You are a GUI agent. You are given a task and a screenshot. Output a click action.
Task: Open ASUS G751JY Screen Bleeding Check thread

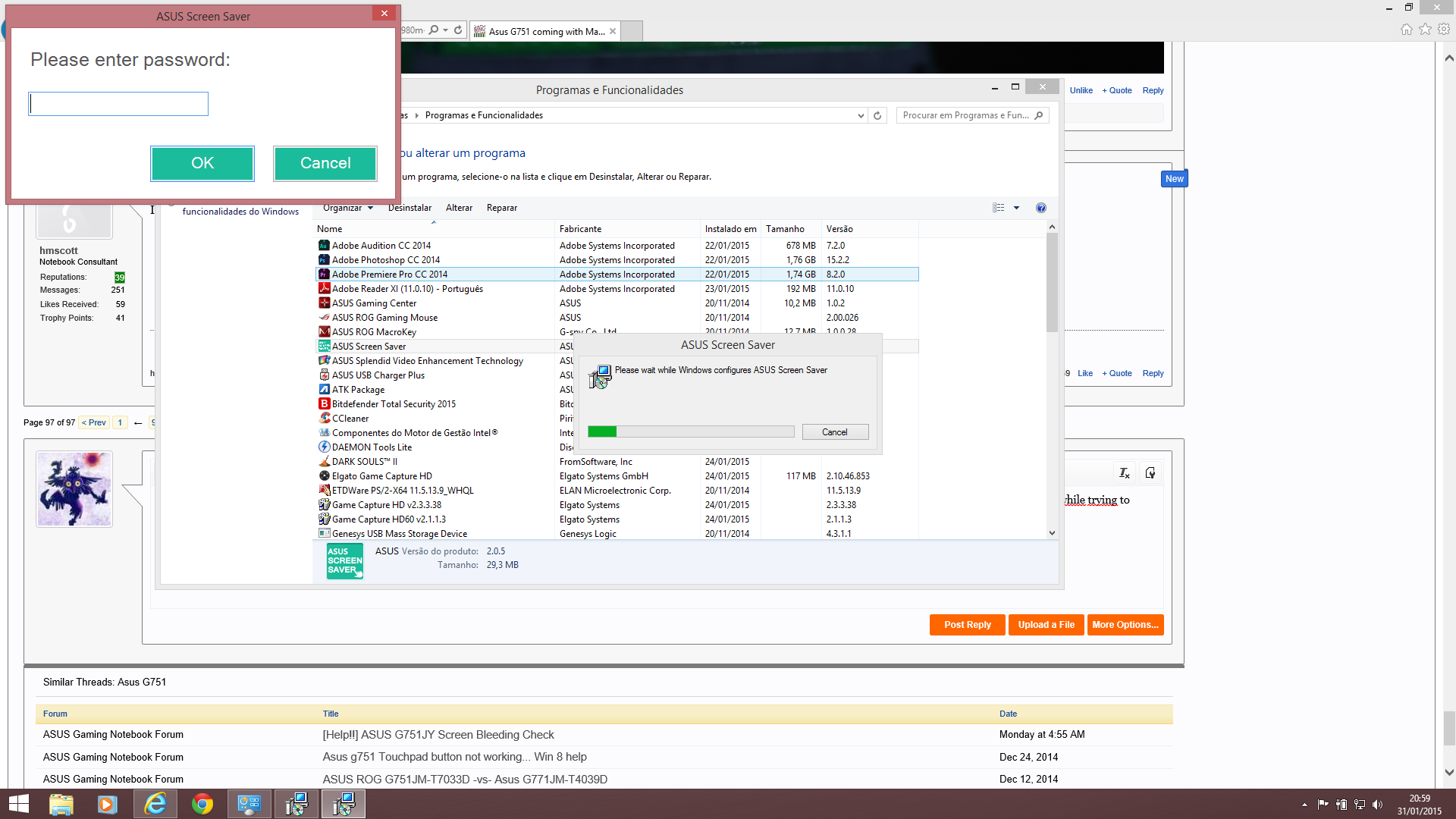click(438, 735)
